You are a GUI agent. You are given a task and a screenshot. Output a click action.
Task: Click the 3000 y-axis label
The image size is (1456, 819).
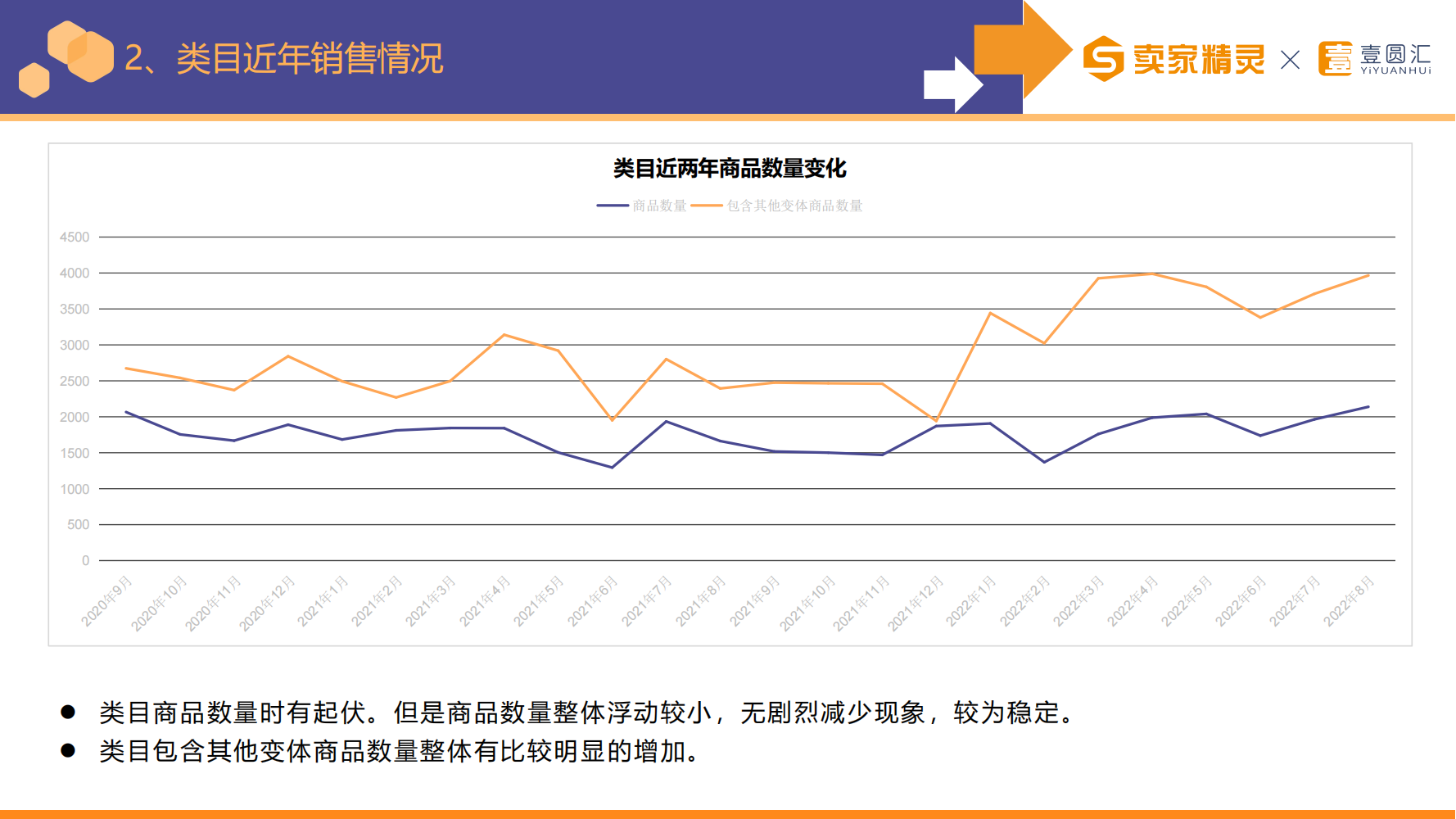[75, 345]
